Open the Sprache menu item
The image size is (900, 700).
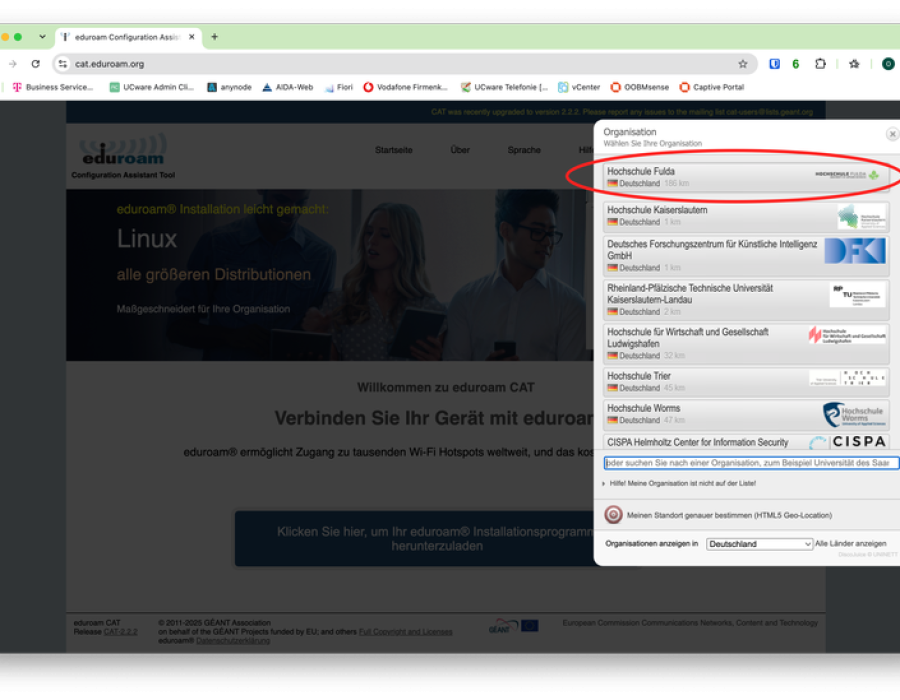(524, 150)
